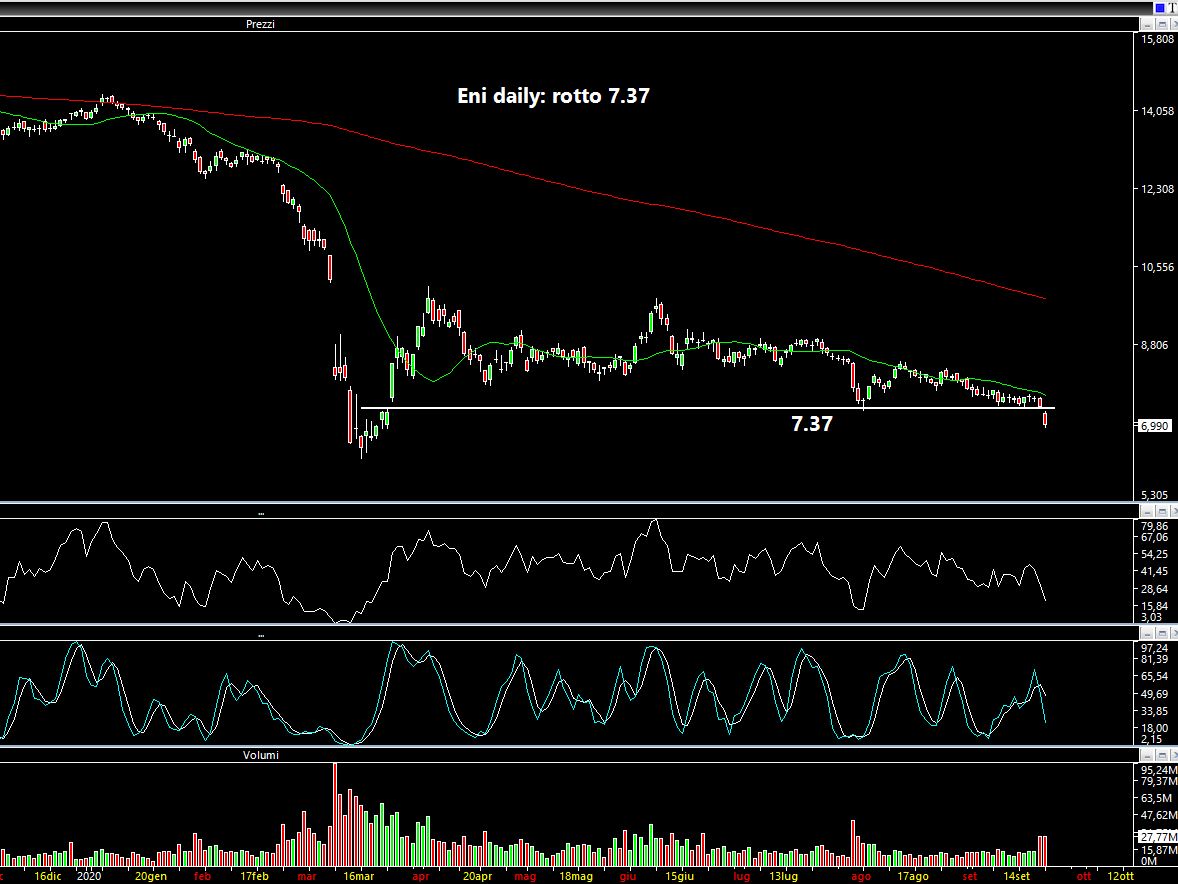
Task: Click the 18,00 stochastic scale value
Action: [x=1155, y=728]
